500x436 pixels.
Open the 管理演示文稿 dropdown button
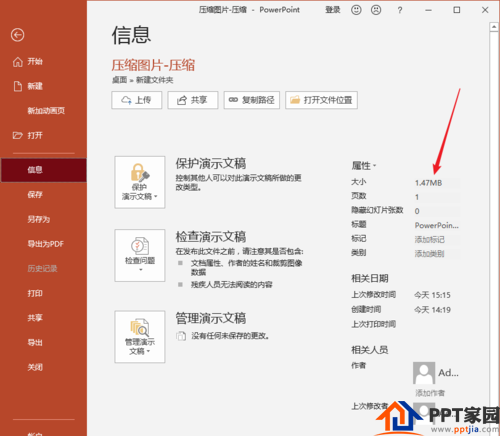pos(140,337)
